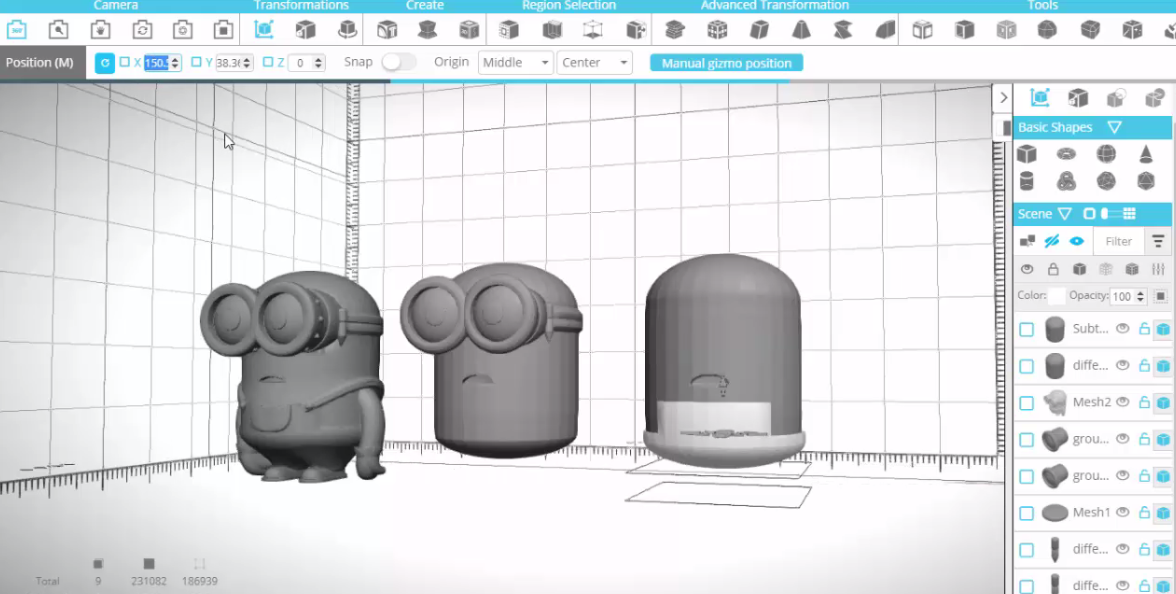Collapse the right side panel arrow

pos(1004,98)
